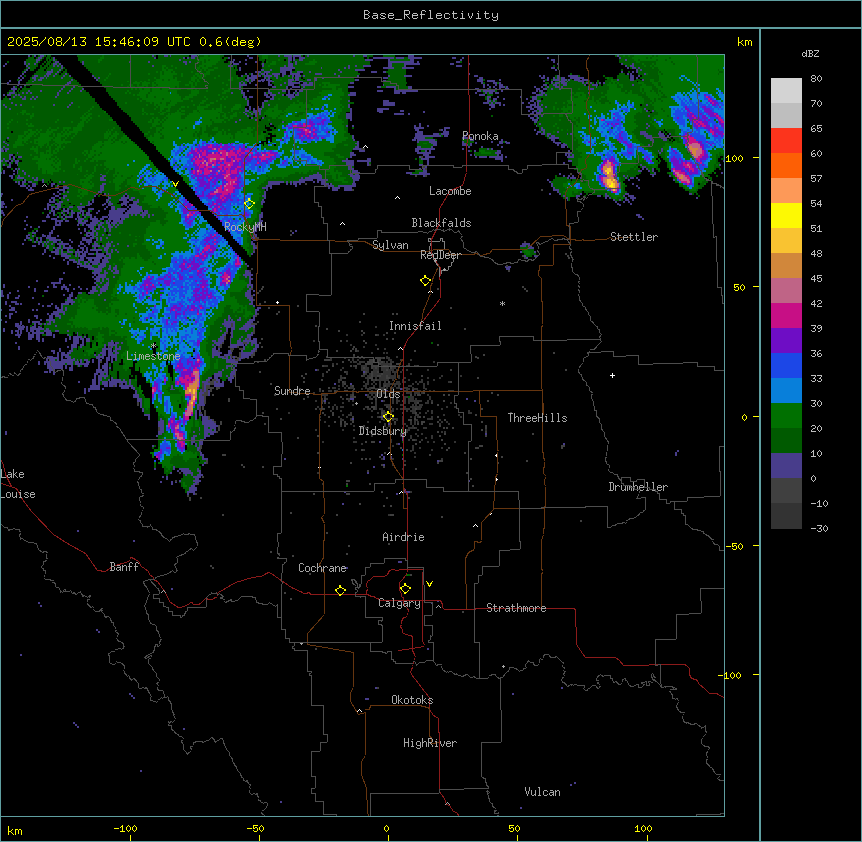Click the Base_Reflectivity title text

pos(431,15)
